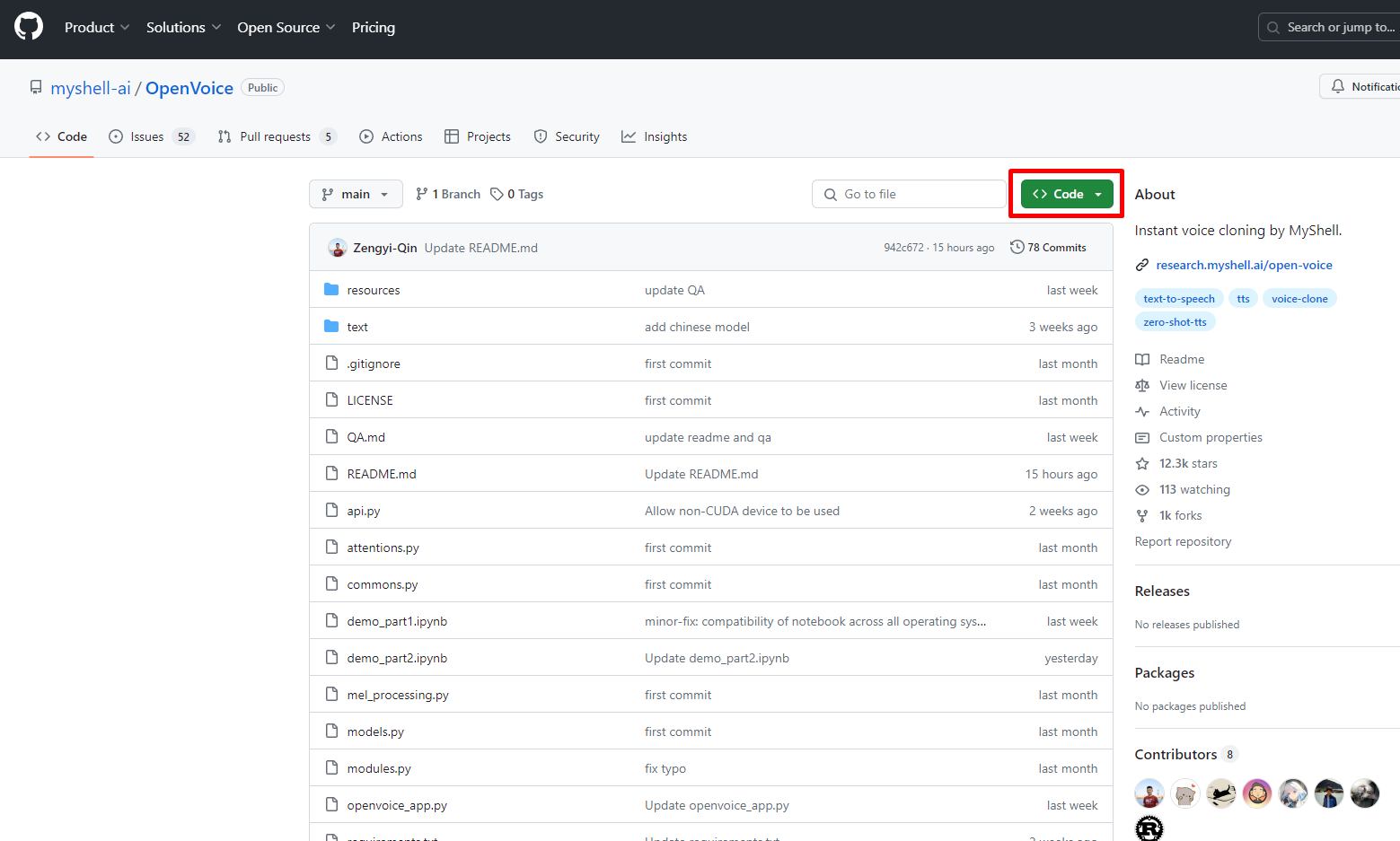Open models.py file

tap(375, 731)
